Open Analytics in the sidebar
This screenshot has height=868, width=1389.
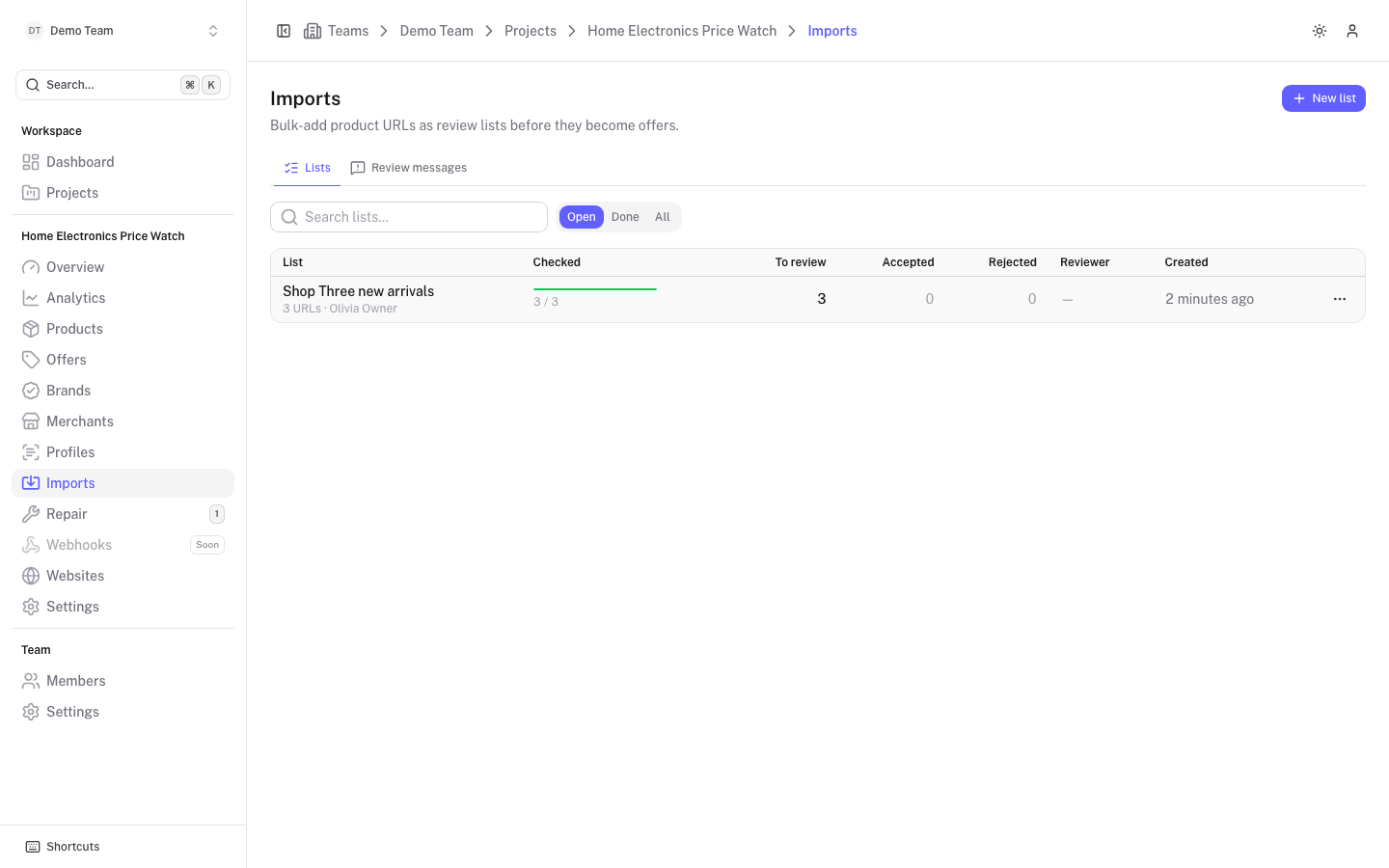pyautogui.click(x=123, y=298)
